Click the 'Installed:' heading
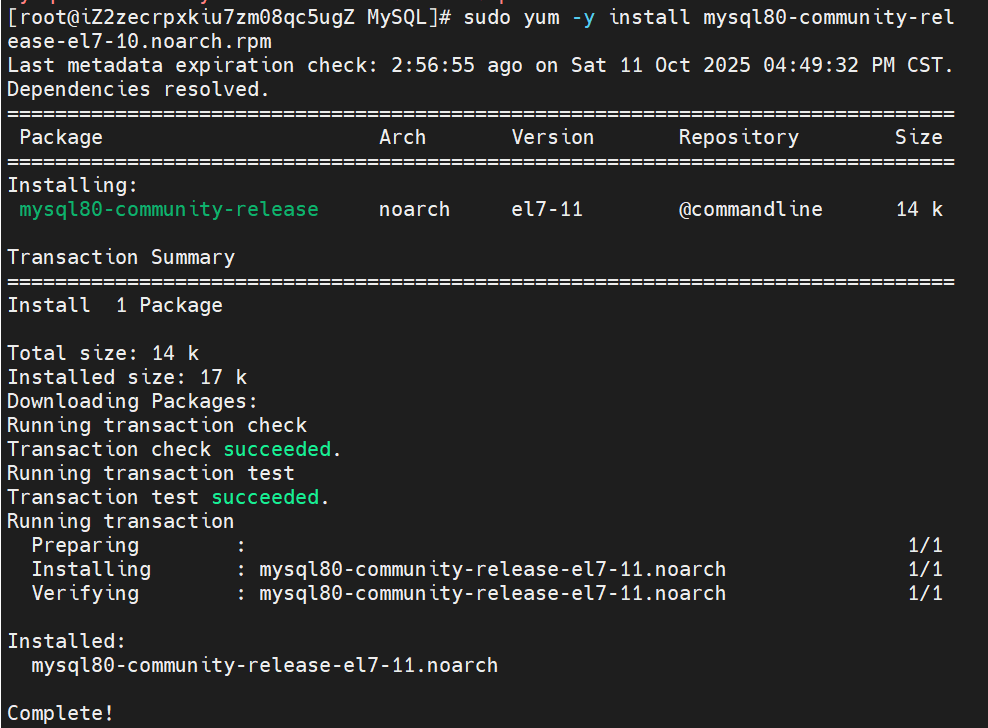The image size is (988, 728). [67, 641]
